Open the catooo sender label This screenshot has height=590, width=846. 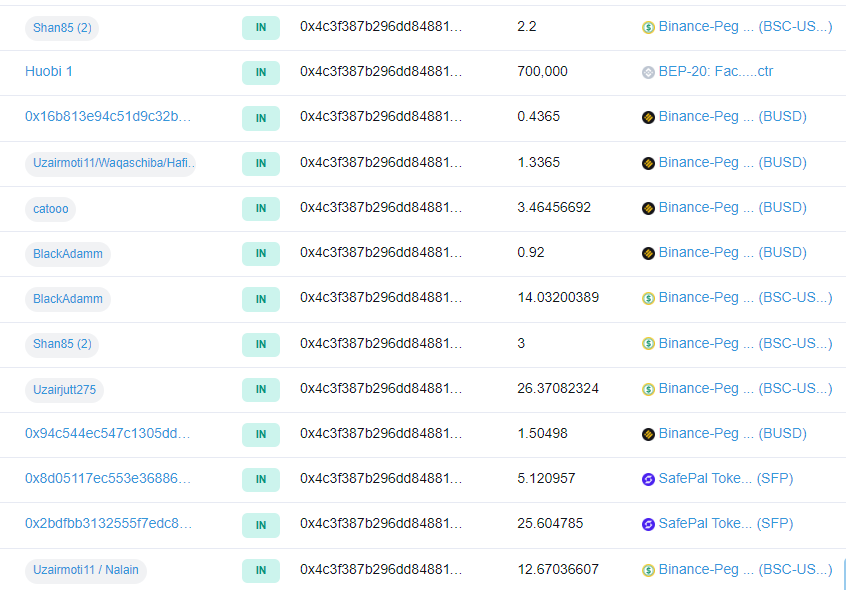click(x=51, y=209)
